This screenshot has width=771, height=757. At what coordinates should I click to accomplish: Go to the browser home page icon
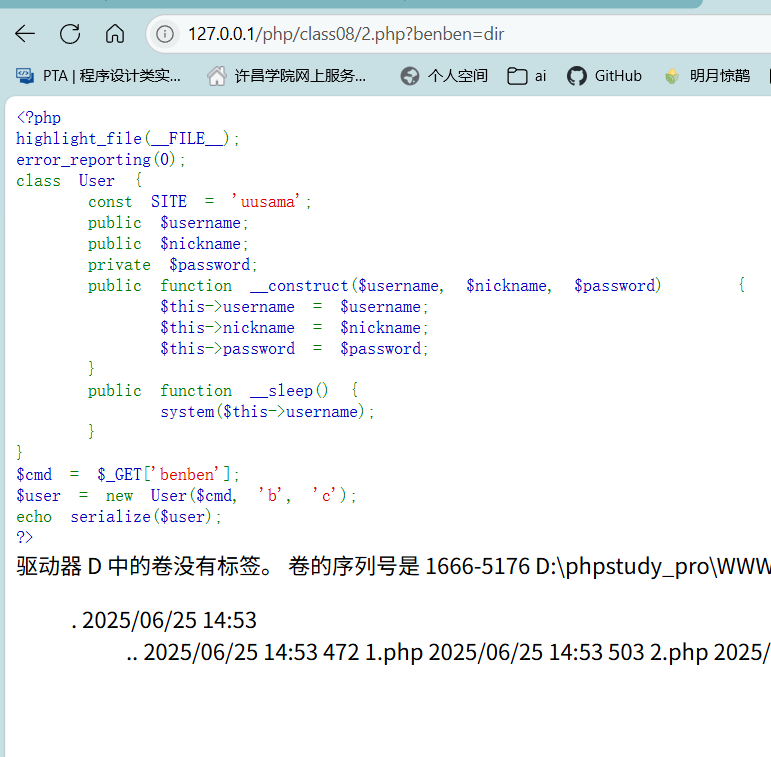point(115,34)
